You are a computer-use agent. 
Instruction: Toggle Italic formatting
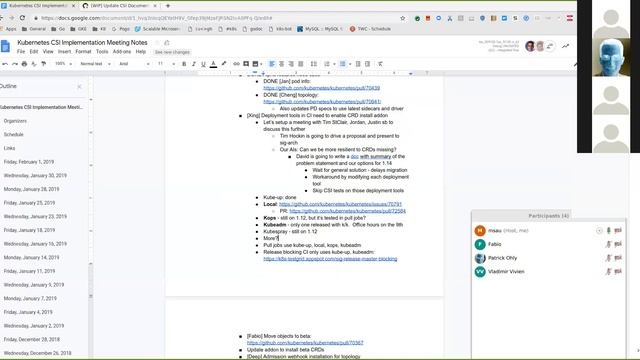tap(193, 64)
